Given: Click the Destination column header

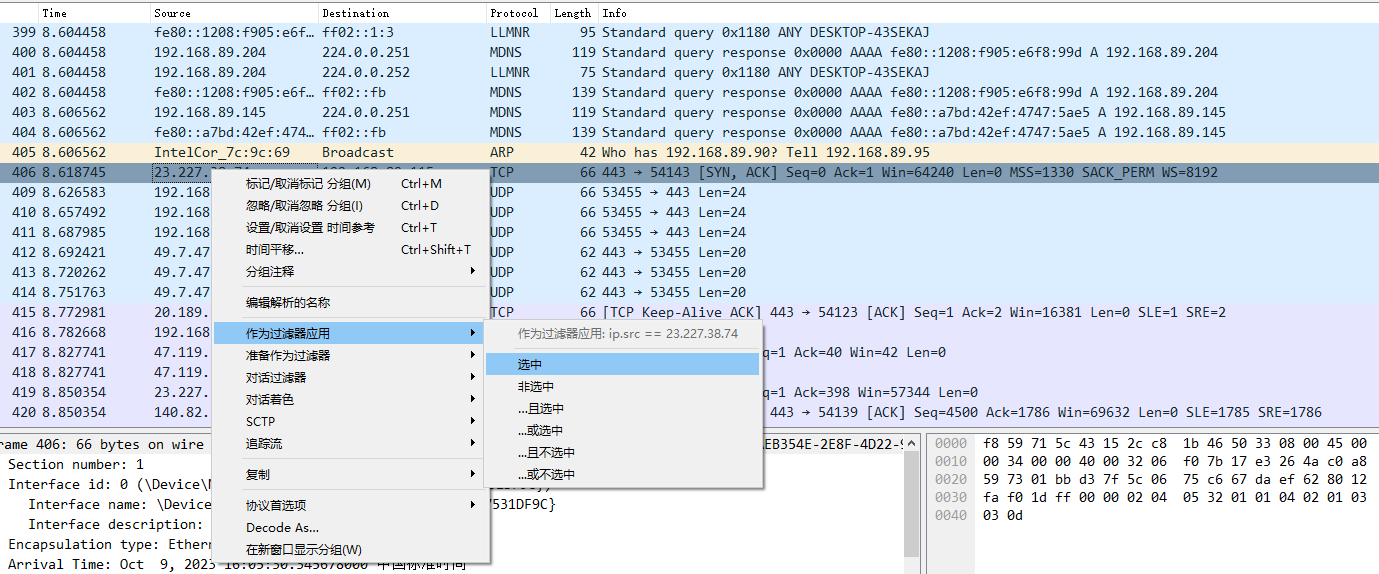Looking at the screenshot, I should [x=355, y=13].
